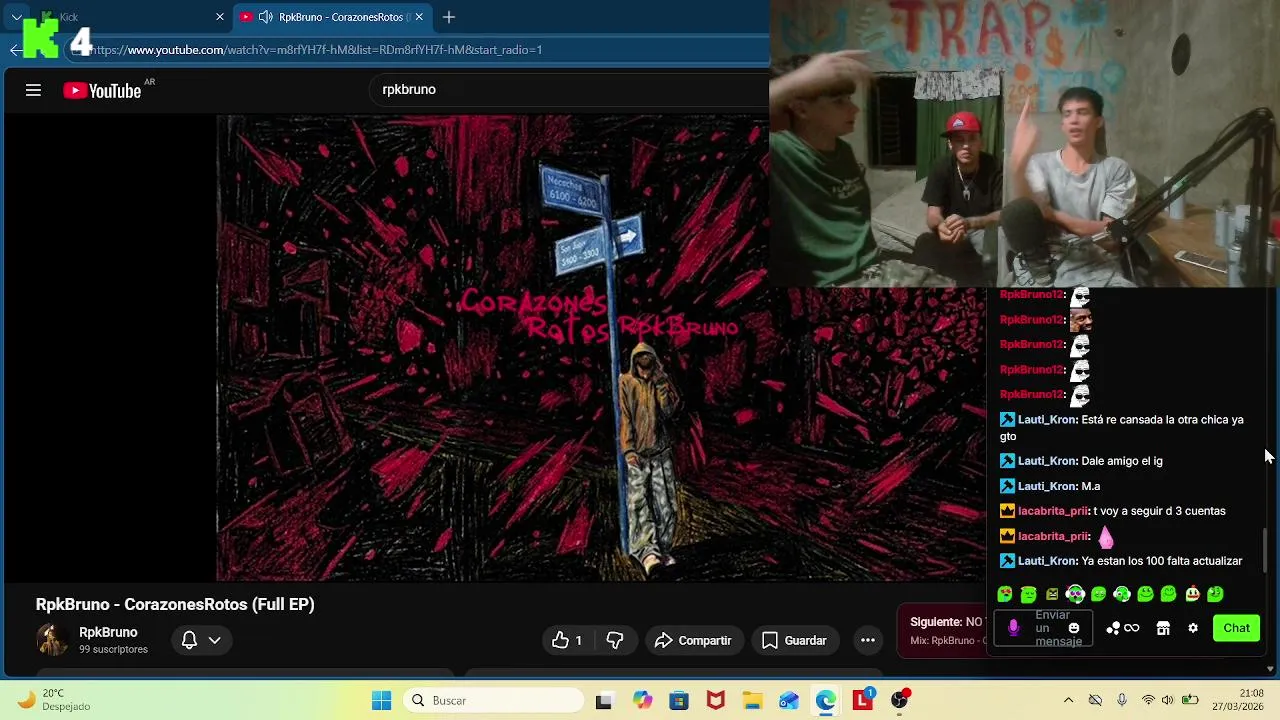1280x720 pixels.
Task: Go back with the browser arrow
Action: click(x=15, y=50)
